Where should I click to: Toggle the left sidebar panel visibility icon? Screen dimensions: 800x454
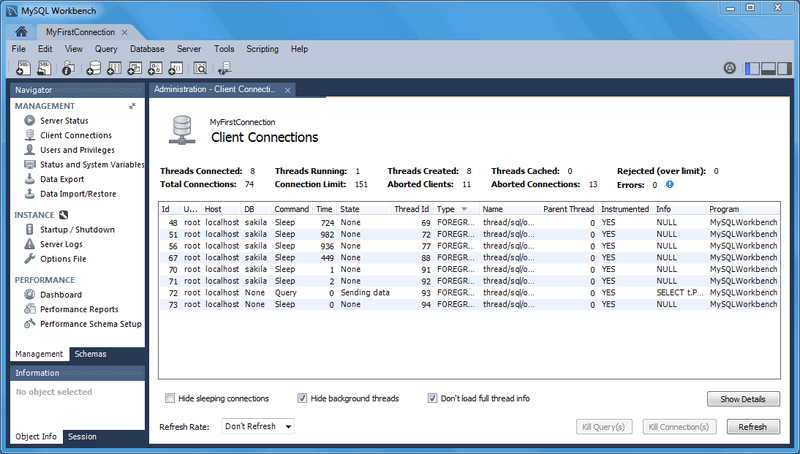751,68
